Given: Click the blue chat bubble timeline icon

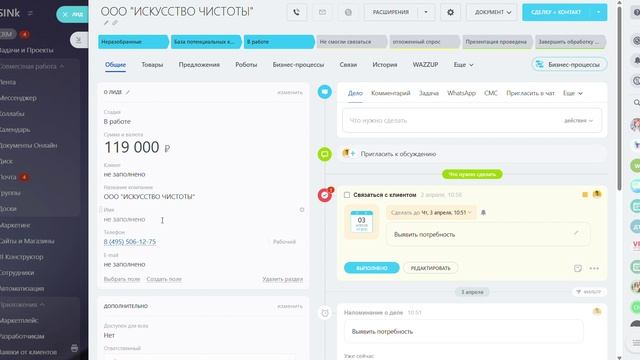Looking at the screenshot, I should point(325,92).
